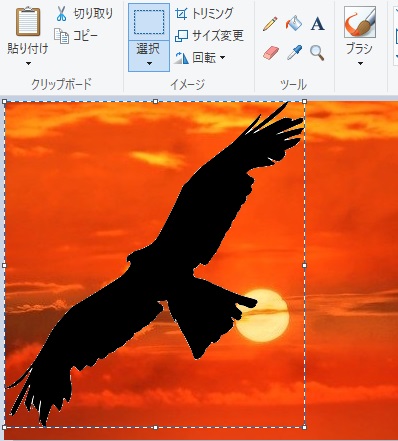398x441 pixels.
Task: Select the Magnifier tool
Action: [x=317, y=53]
